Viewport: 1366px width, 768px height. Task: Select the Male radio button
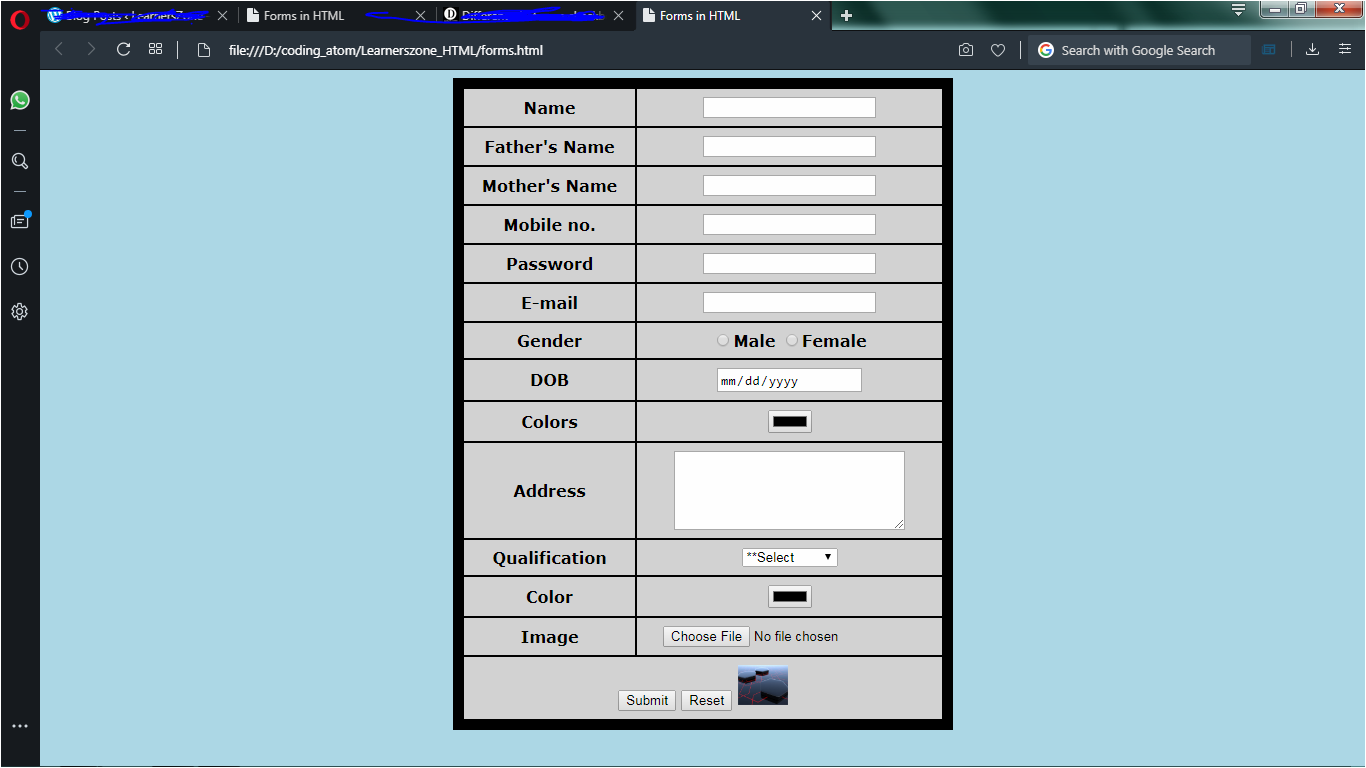[x=723, y=341]
